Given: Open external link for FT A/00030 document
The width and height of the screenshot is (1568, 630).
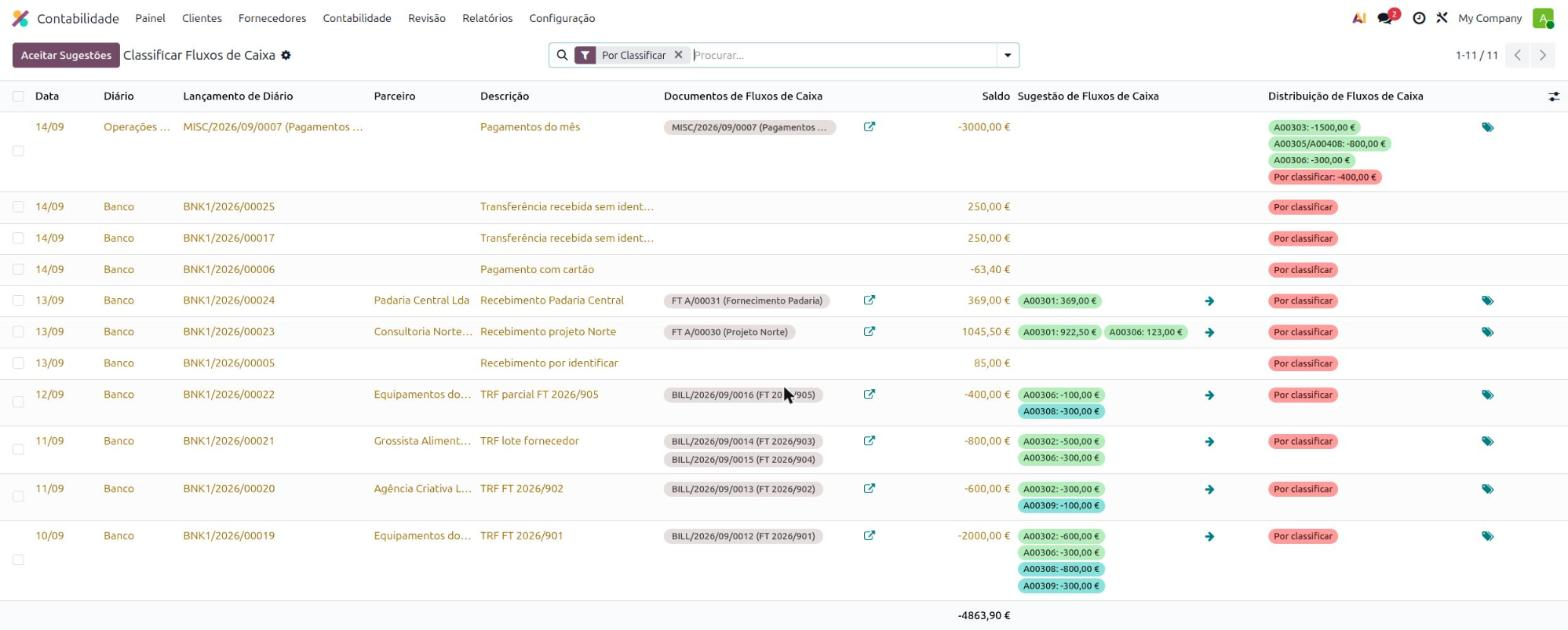Looking at the screenshot, I should click(869, 331).
